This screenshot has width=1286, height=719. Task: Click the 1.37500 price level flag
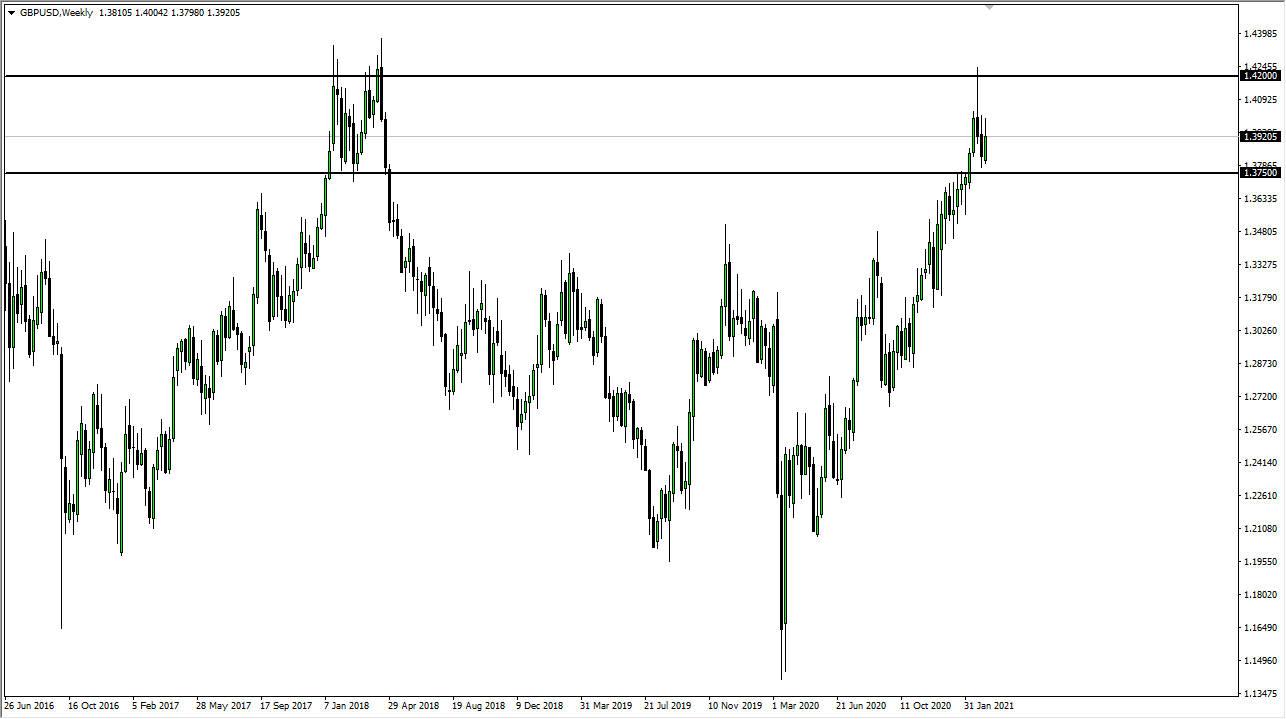[1259, 172]
